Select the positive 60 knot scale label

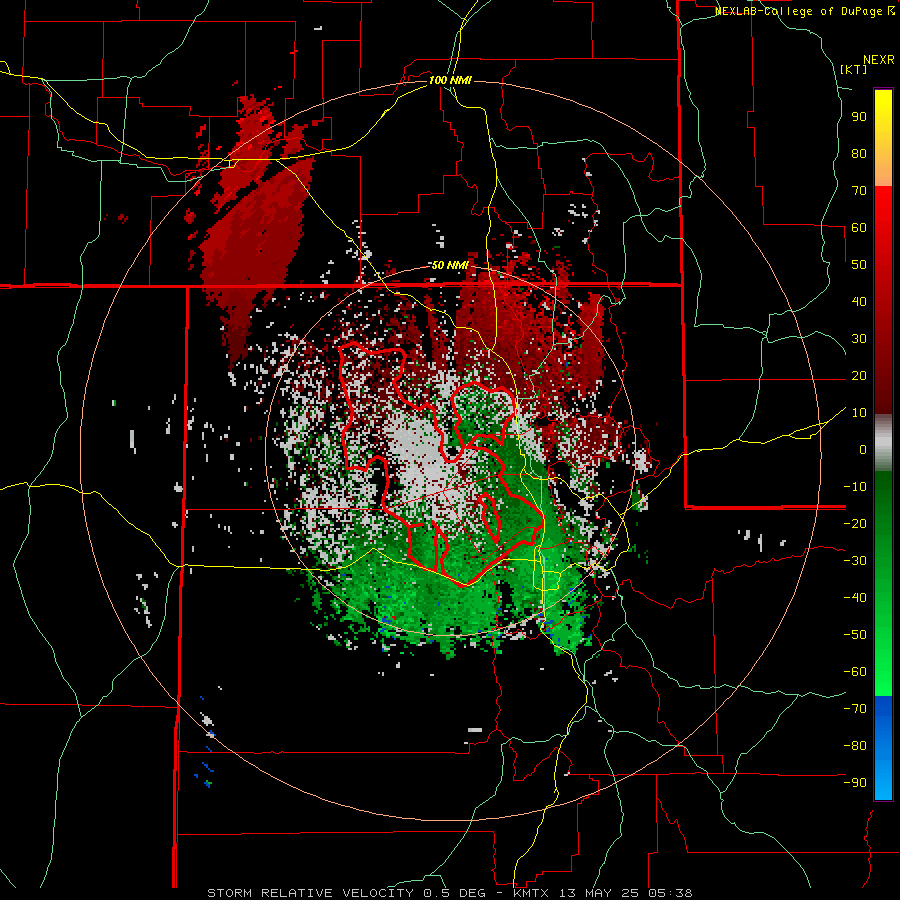859,227
